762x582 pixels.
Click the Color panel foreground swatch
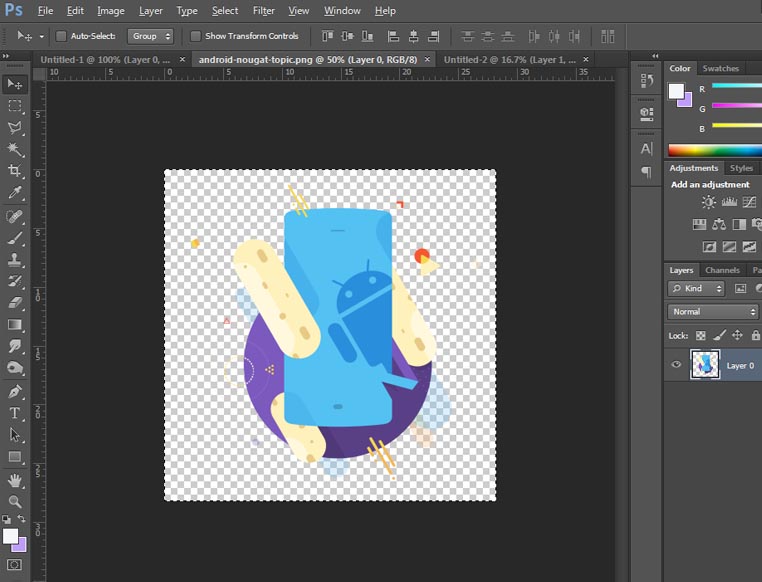[676, 91]
